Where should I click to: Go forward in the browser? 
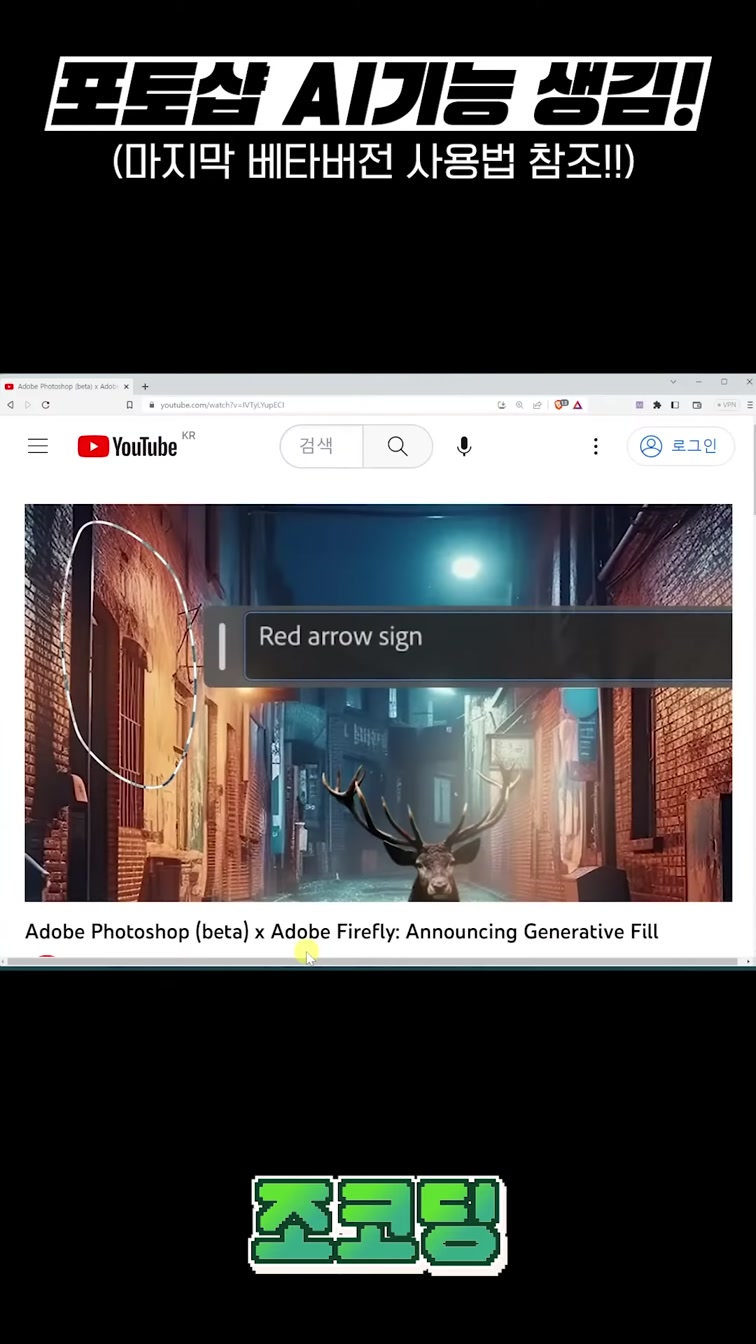pos(27,405)
